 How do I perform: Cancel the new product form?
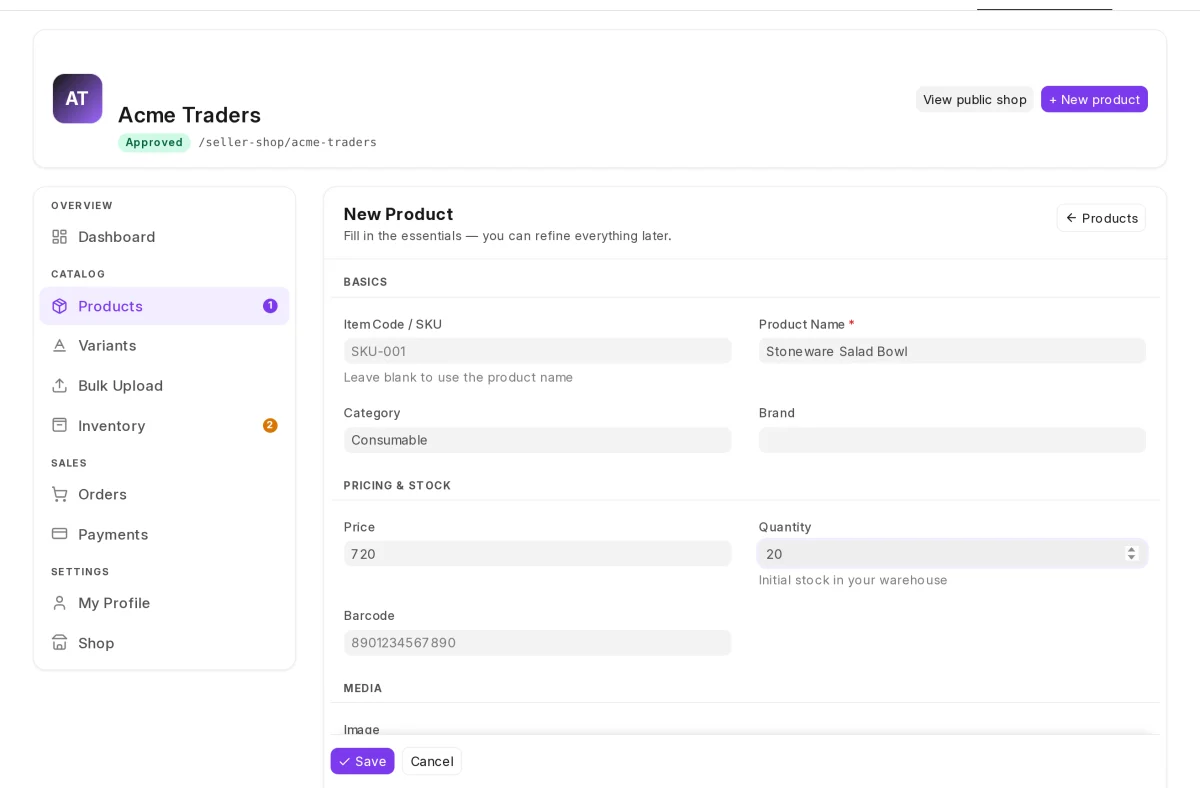click(432, 761)
